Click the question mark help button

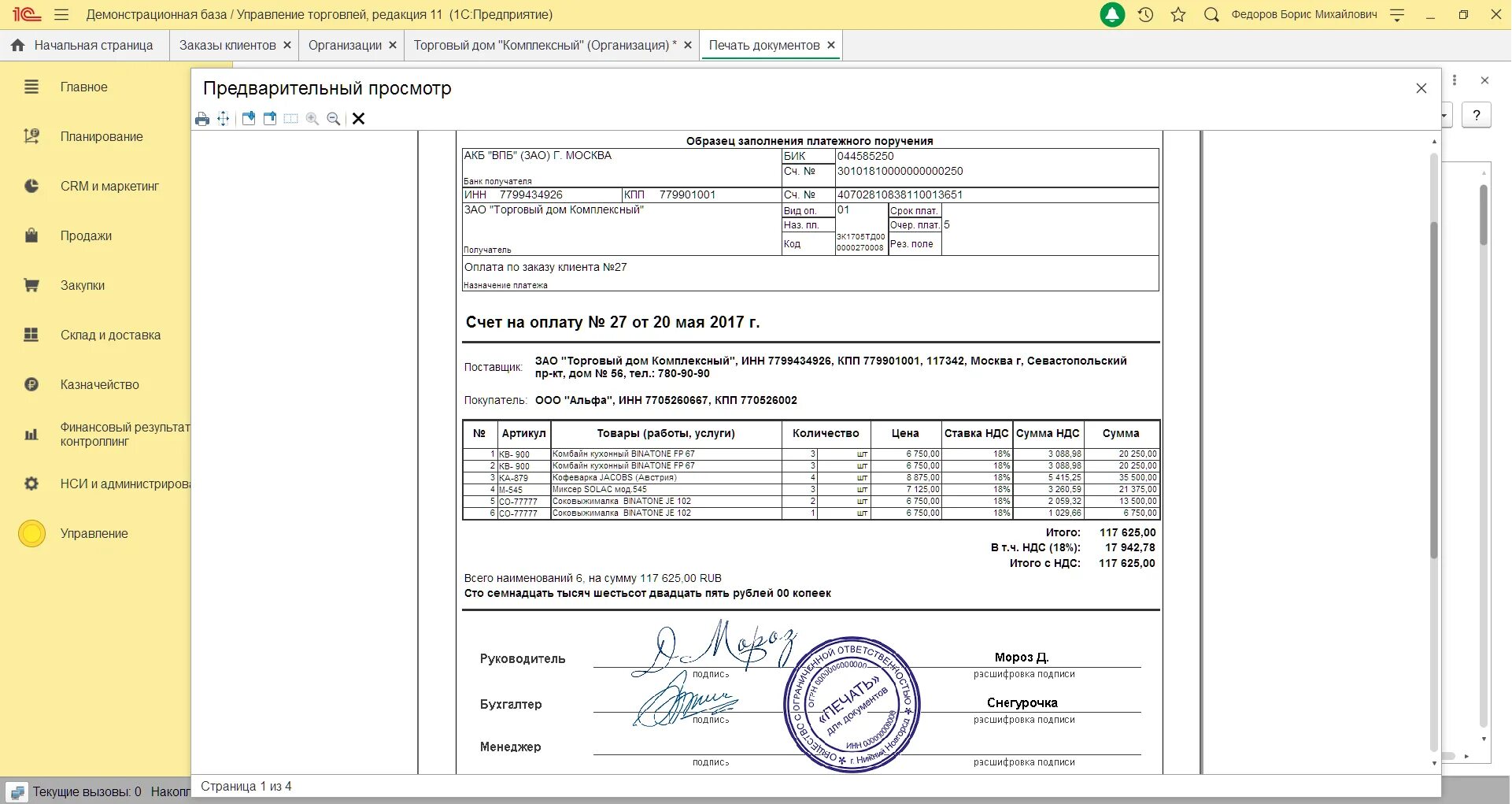point(1477,116)
